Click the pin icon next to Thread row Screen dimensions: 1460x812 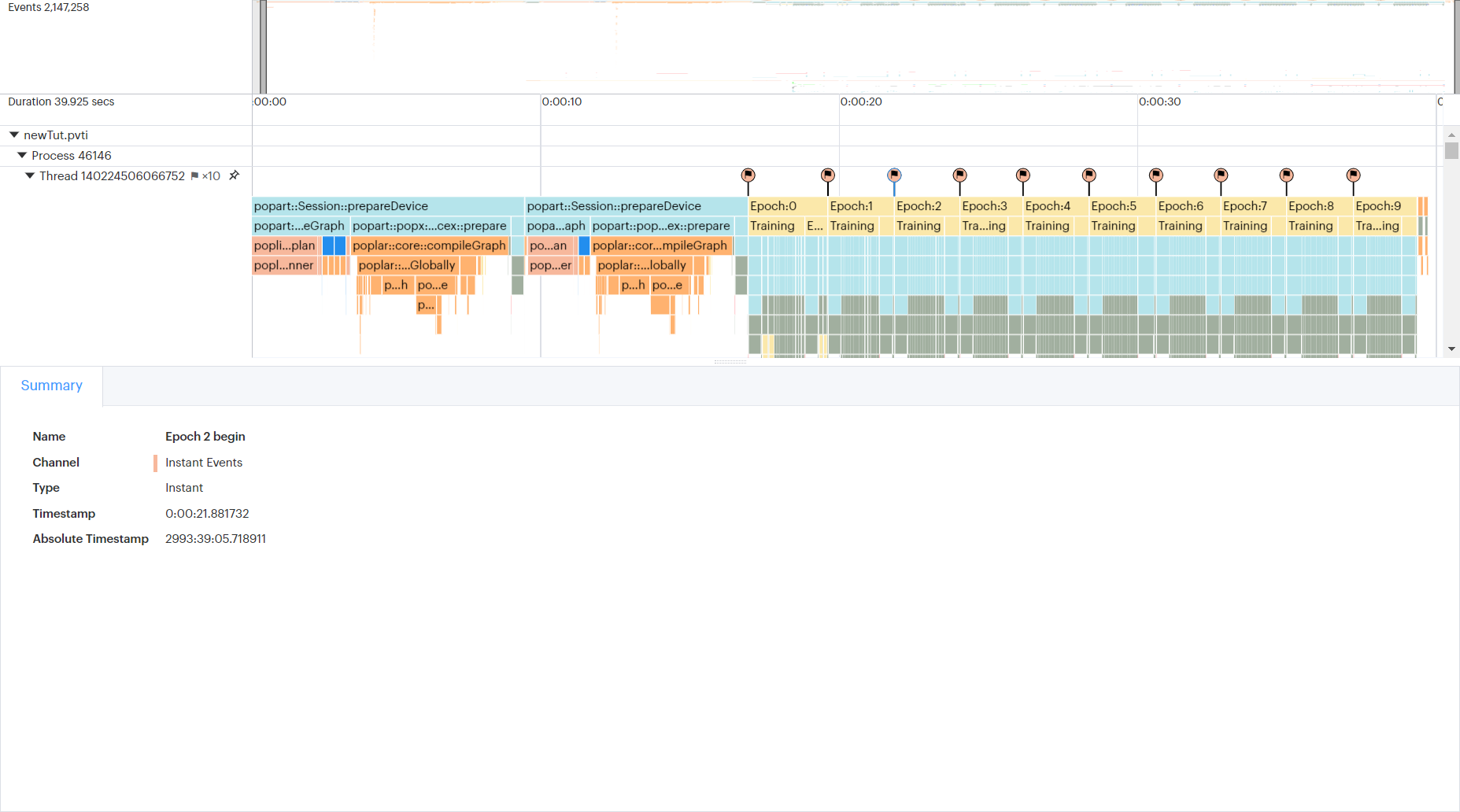[x=234, y=175]
